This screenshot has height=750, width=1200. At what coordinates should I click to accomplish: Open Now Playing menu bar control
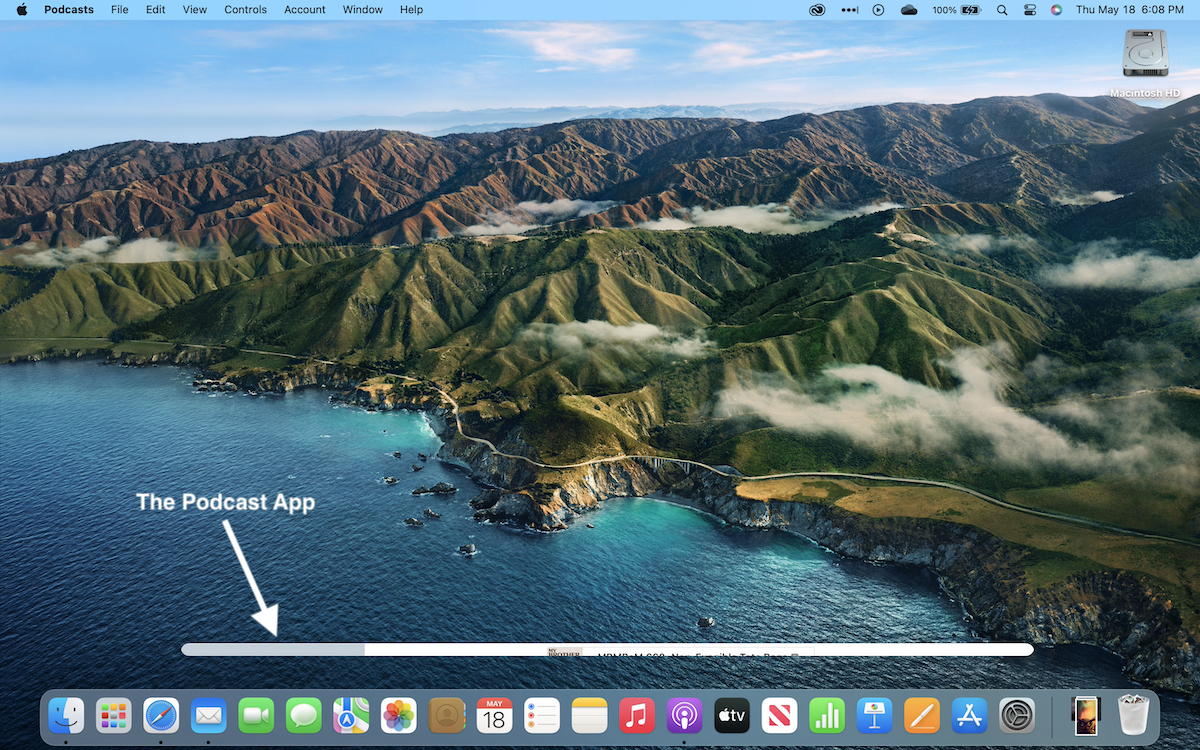(x=878, y=9)
